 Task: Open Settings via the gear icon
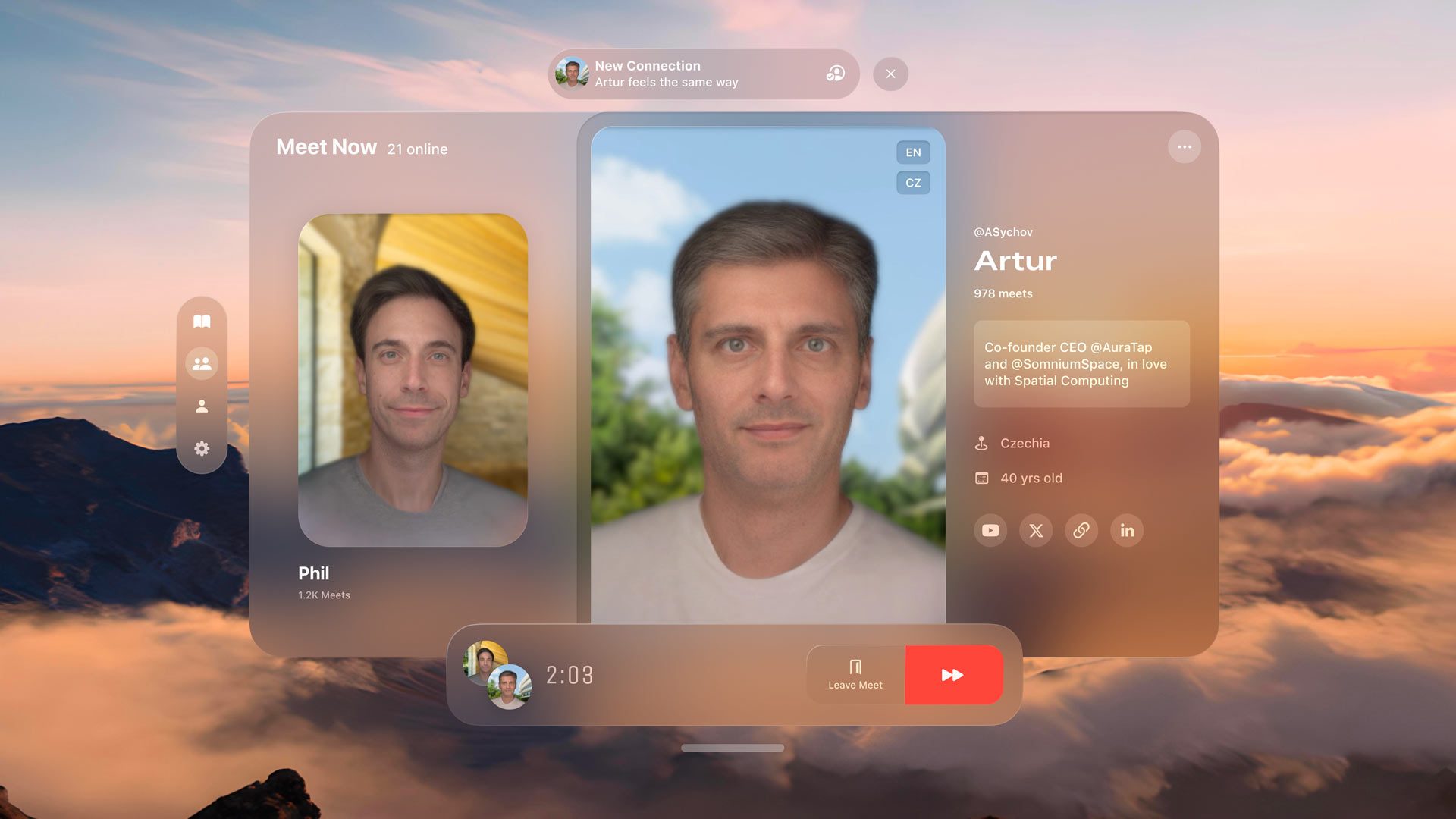point(202,449)
